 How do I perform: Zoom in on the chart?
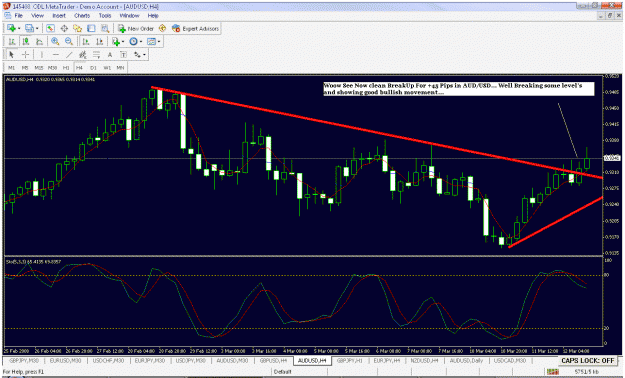pos(55,41)
